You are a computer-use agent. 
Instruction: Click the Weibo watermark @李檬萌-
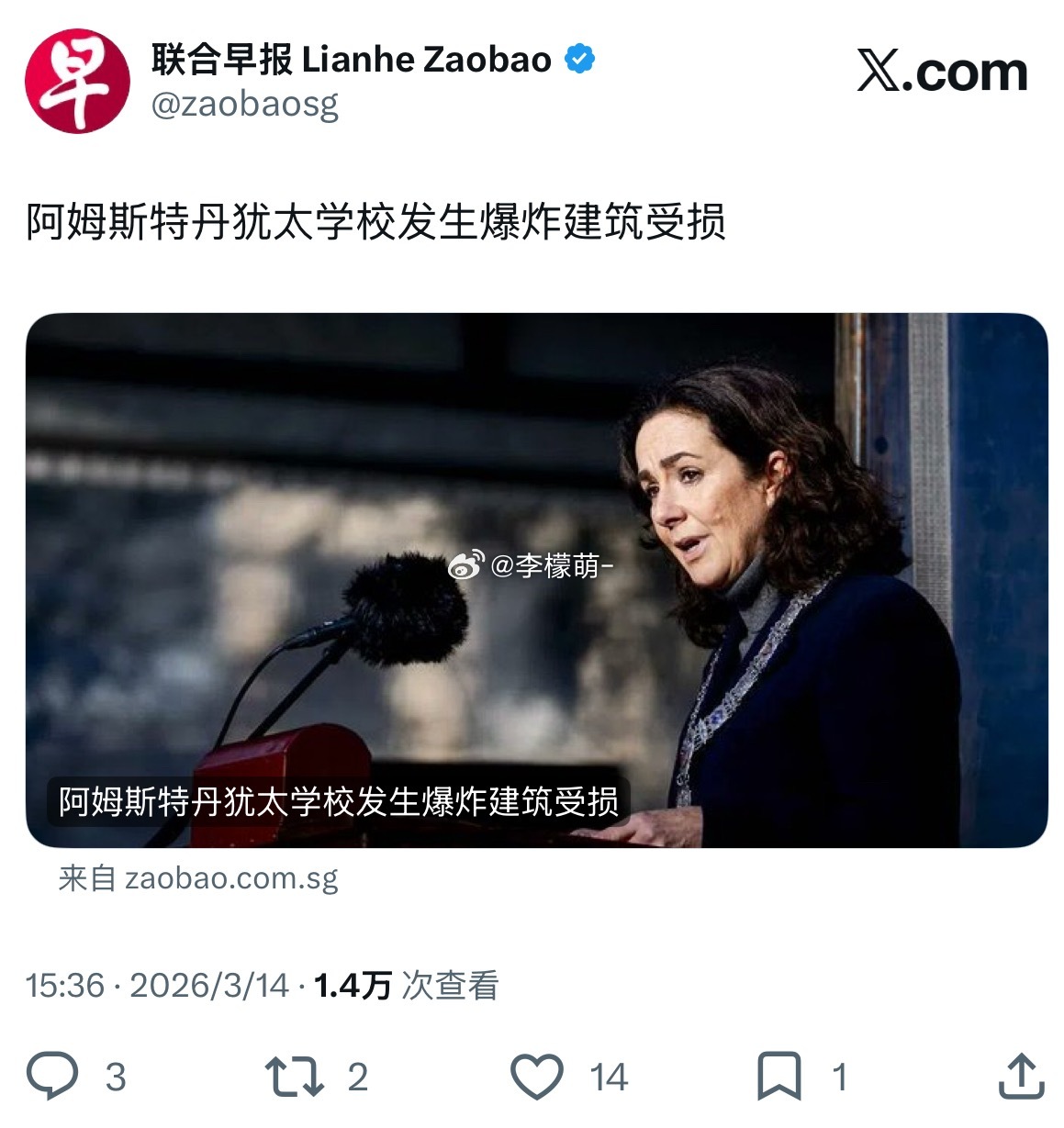(x=531, y=565)
